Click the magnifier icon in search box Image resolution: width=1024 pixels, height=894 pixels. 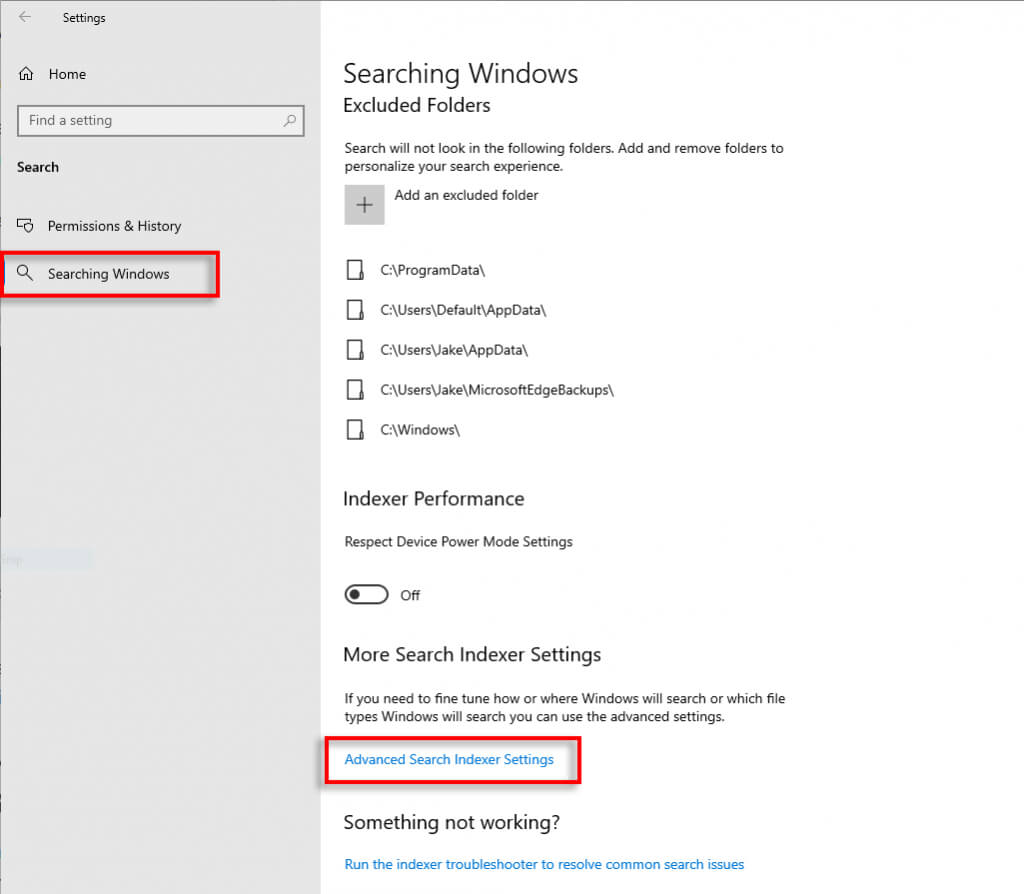(290, 121)
